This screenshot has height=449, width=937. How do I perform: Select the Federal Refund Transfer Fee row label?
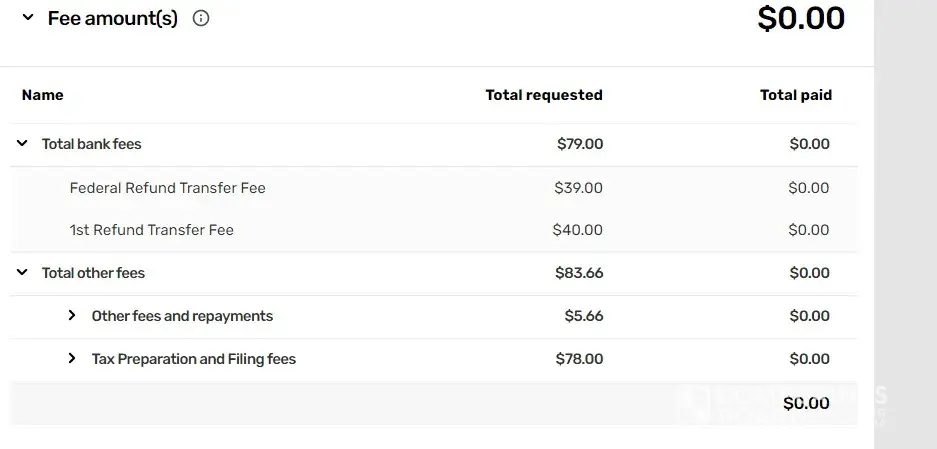pyautogui.click(x=168, y=188)
